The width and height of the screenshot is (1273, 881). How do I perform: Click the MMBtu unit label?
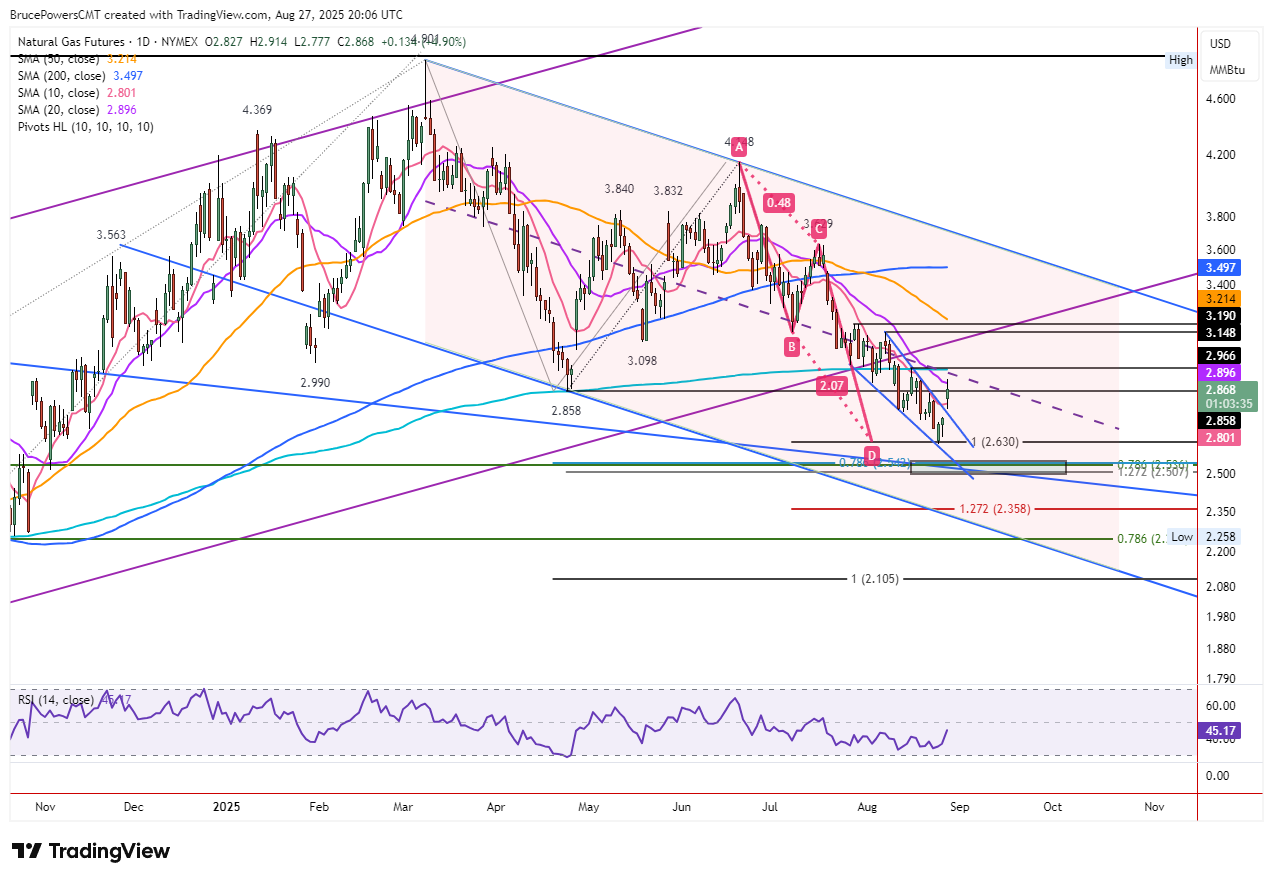1225,70
